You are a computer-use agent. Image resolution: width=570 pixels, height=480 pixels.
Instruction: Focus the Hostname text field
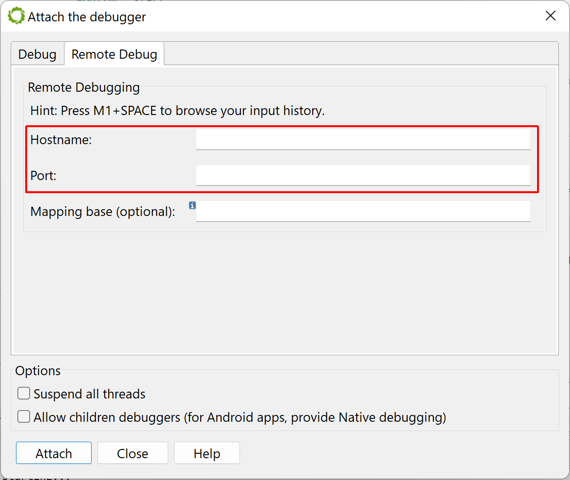pos(363,140)
